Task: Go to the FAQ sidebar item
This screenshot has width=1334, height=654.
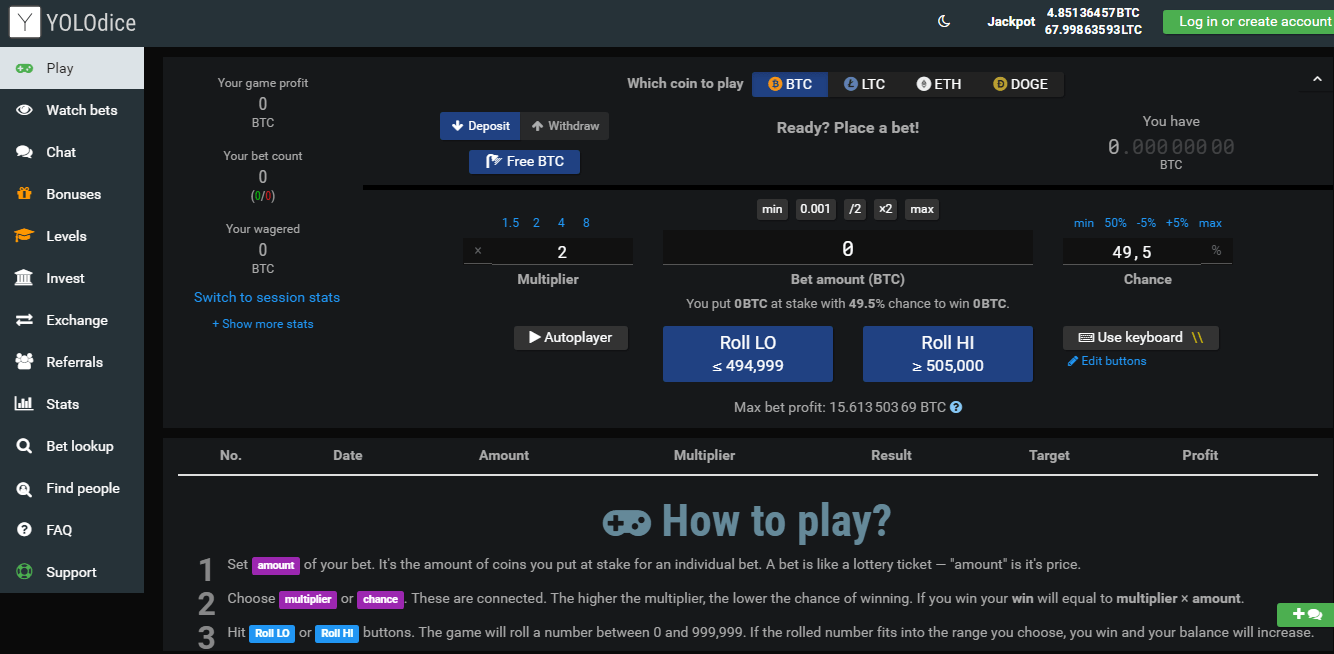Action: click(59, 530)
